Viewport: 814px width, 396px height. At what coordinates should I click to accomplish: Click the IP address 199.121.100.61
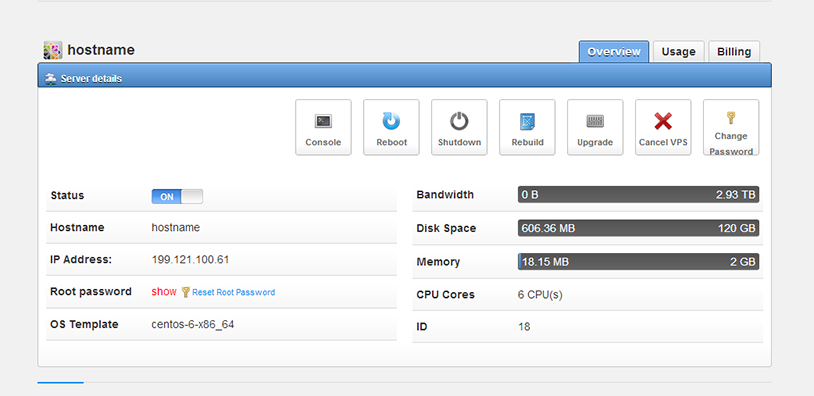(x=190, y=260)
